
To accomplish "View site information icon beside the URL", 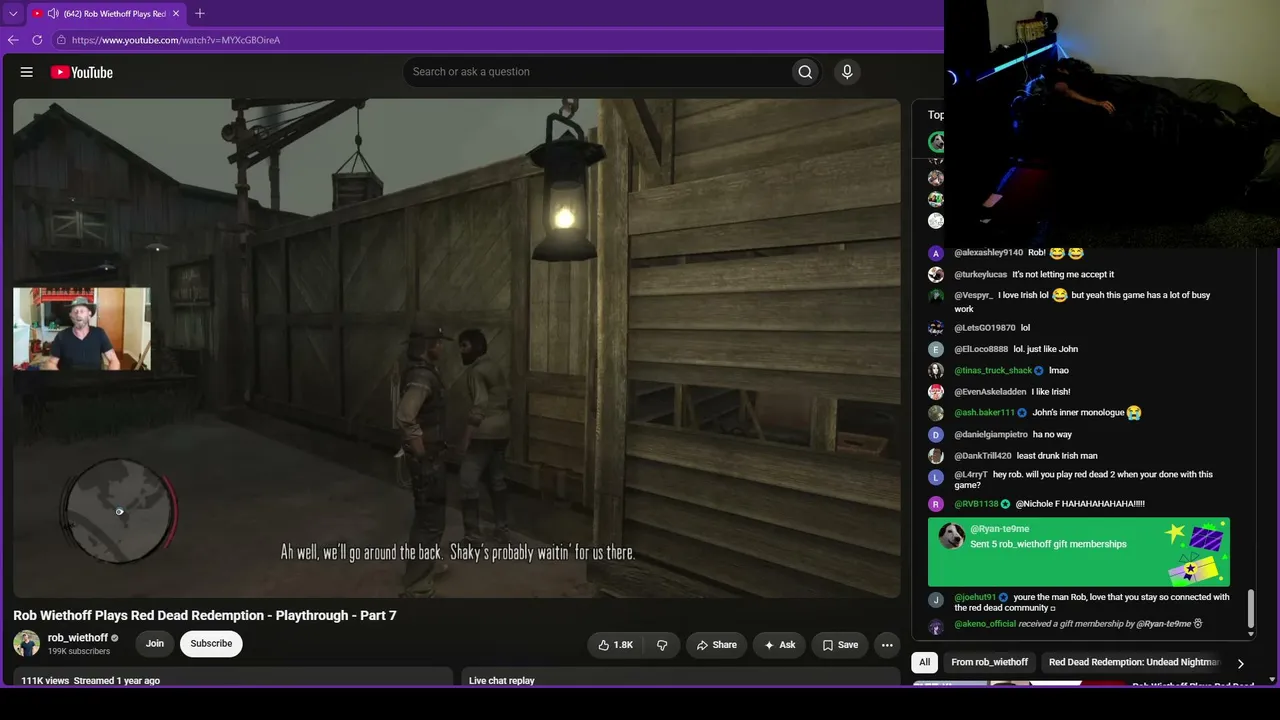I will 61,40.
